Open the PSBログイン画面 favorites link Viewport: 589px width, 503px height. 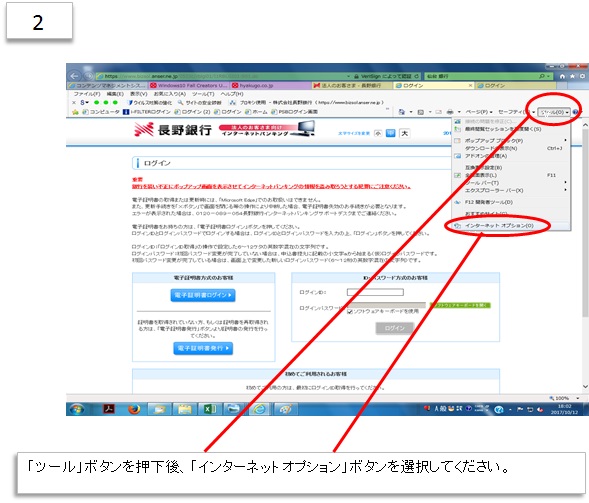(x=294, y=112)
